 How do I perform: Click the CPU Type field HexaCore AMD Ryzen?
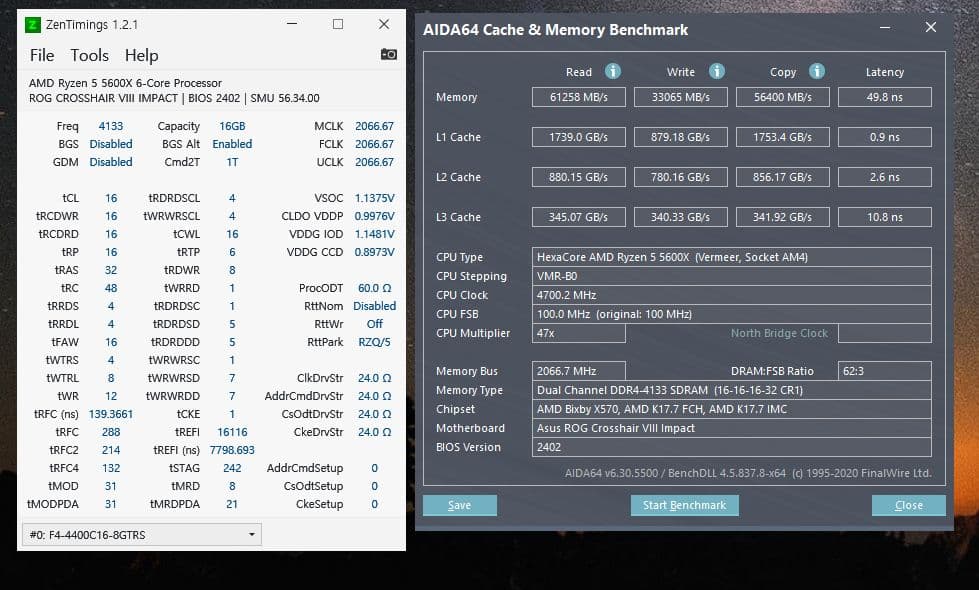coord(732,257)
